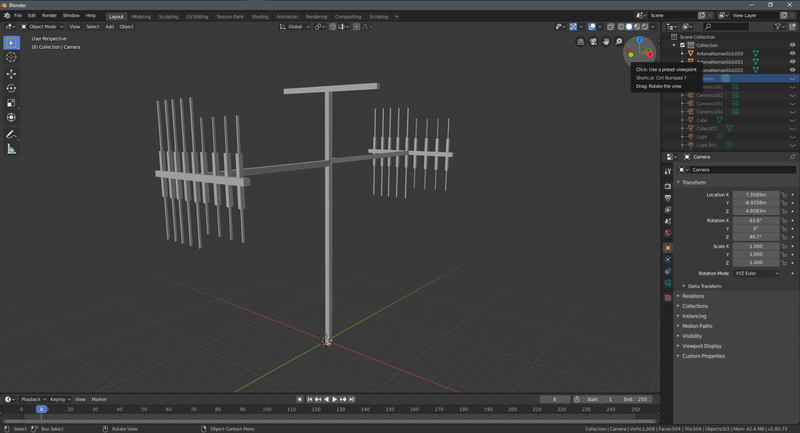800x433 pixels.
Task: Open the Rotation Mode XYZ Euler dropdown
Action: pyautogui.click(x=755, y=273)
